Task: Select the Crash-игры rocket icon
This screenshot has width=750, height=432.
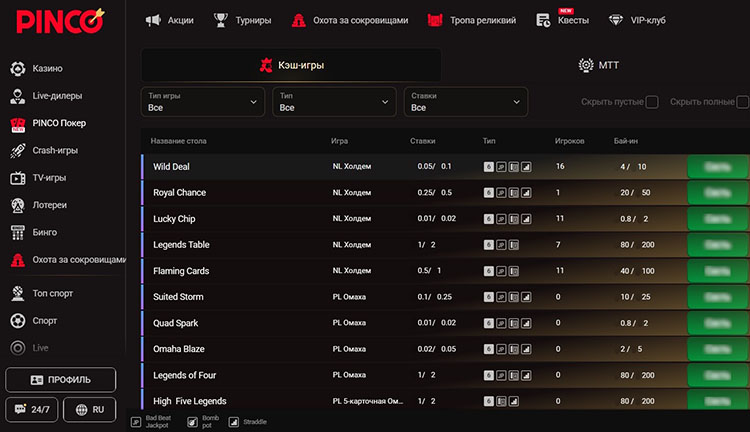Action: pyautogui.click(x=18, y=150)
